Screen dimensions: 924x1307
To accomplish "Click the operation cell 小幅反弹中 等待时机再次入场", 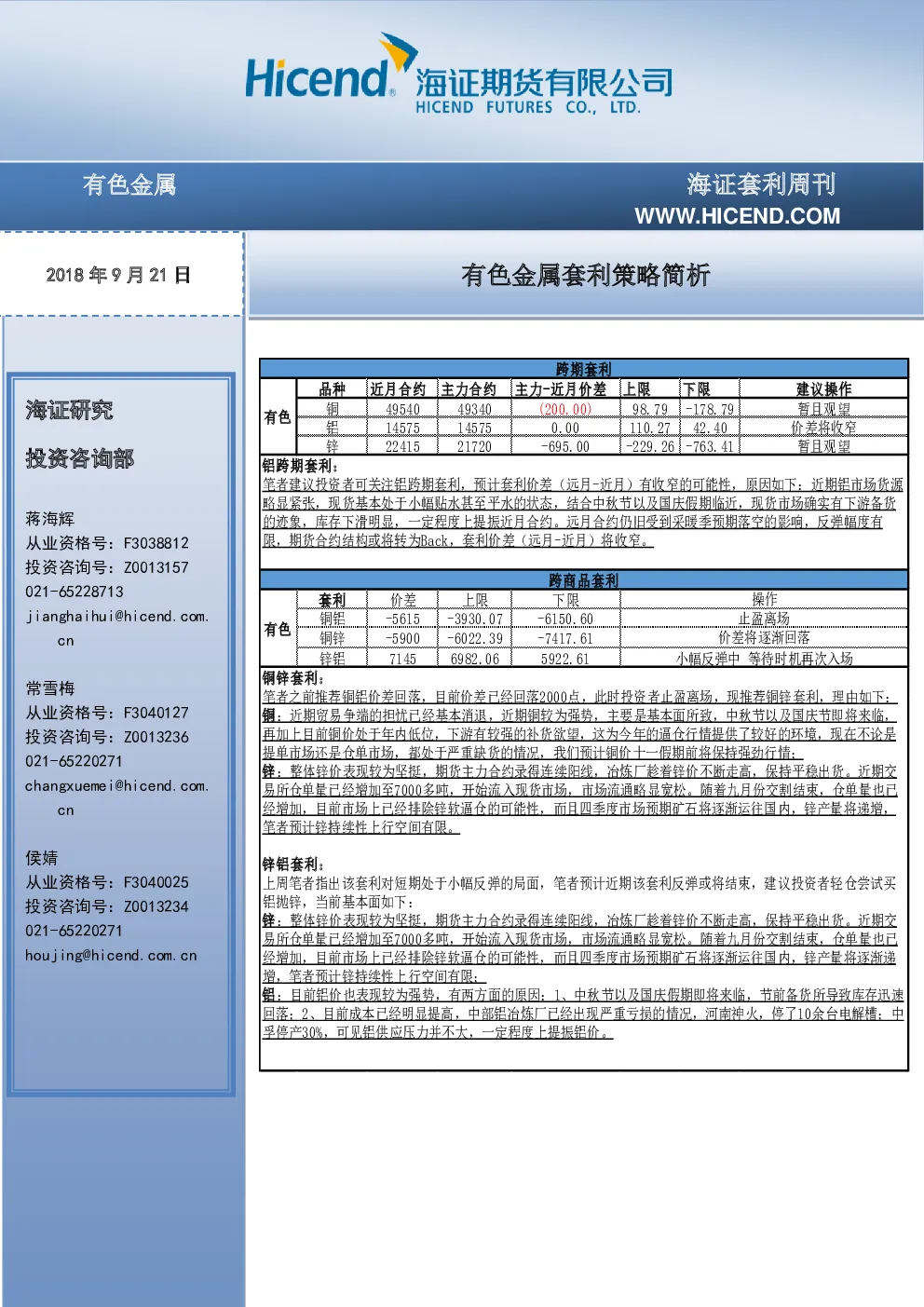I will pos(764,658).
